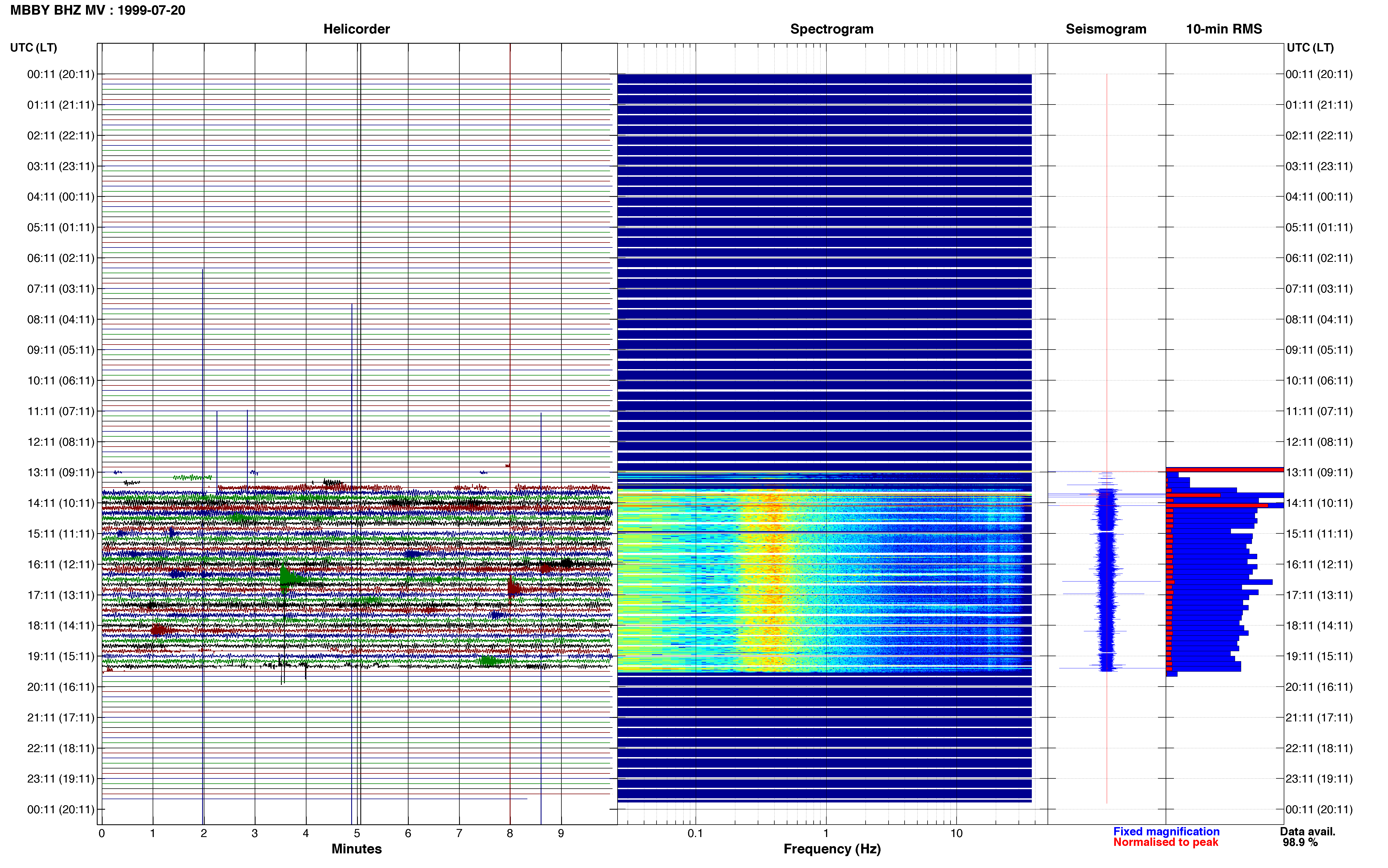
Task: Click the left axis label '06:11 (02:11)'
Action: point(61,258)
